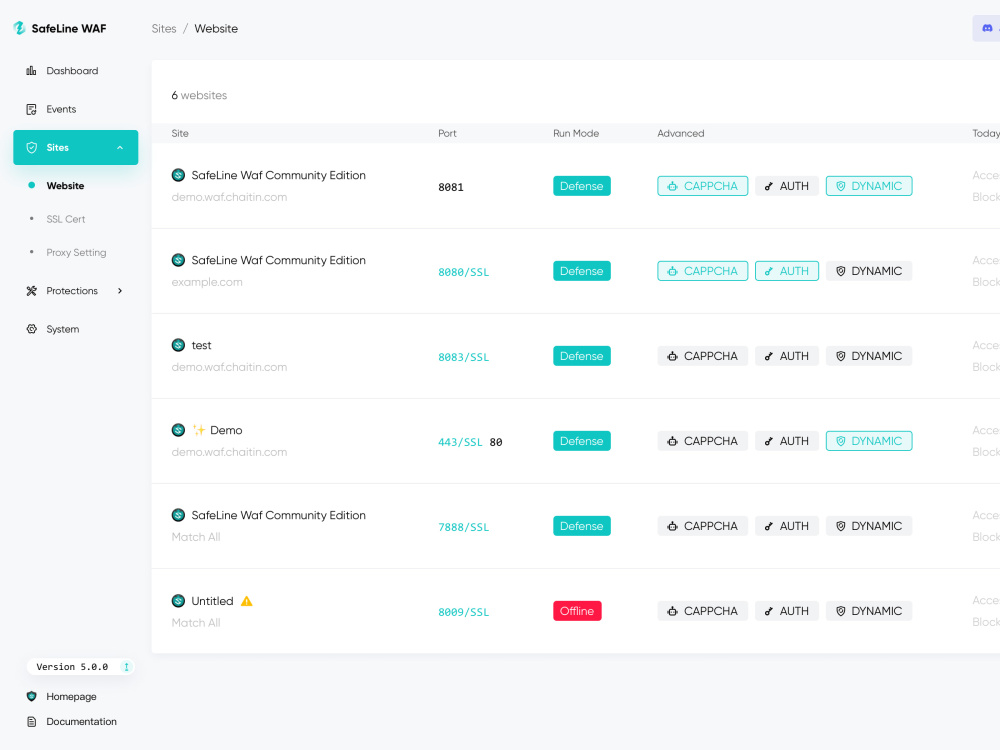Click Defense mode on example.com site
The width and height of the screenshot is (1000, 750).
tap(582, 271)
